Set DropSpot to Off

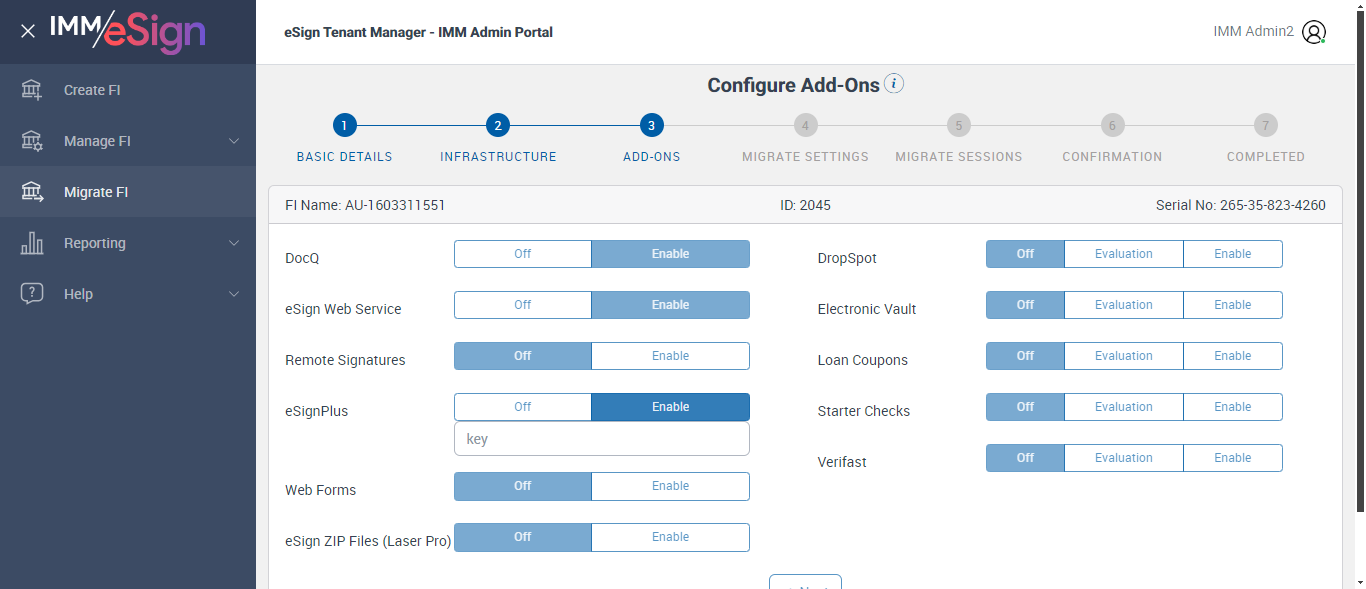point(1025,254)
